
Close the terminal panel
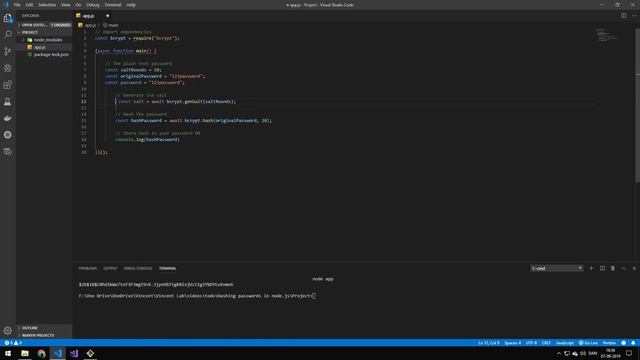[634, 268]
